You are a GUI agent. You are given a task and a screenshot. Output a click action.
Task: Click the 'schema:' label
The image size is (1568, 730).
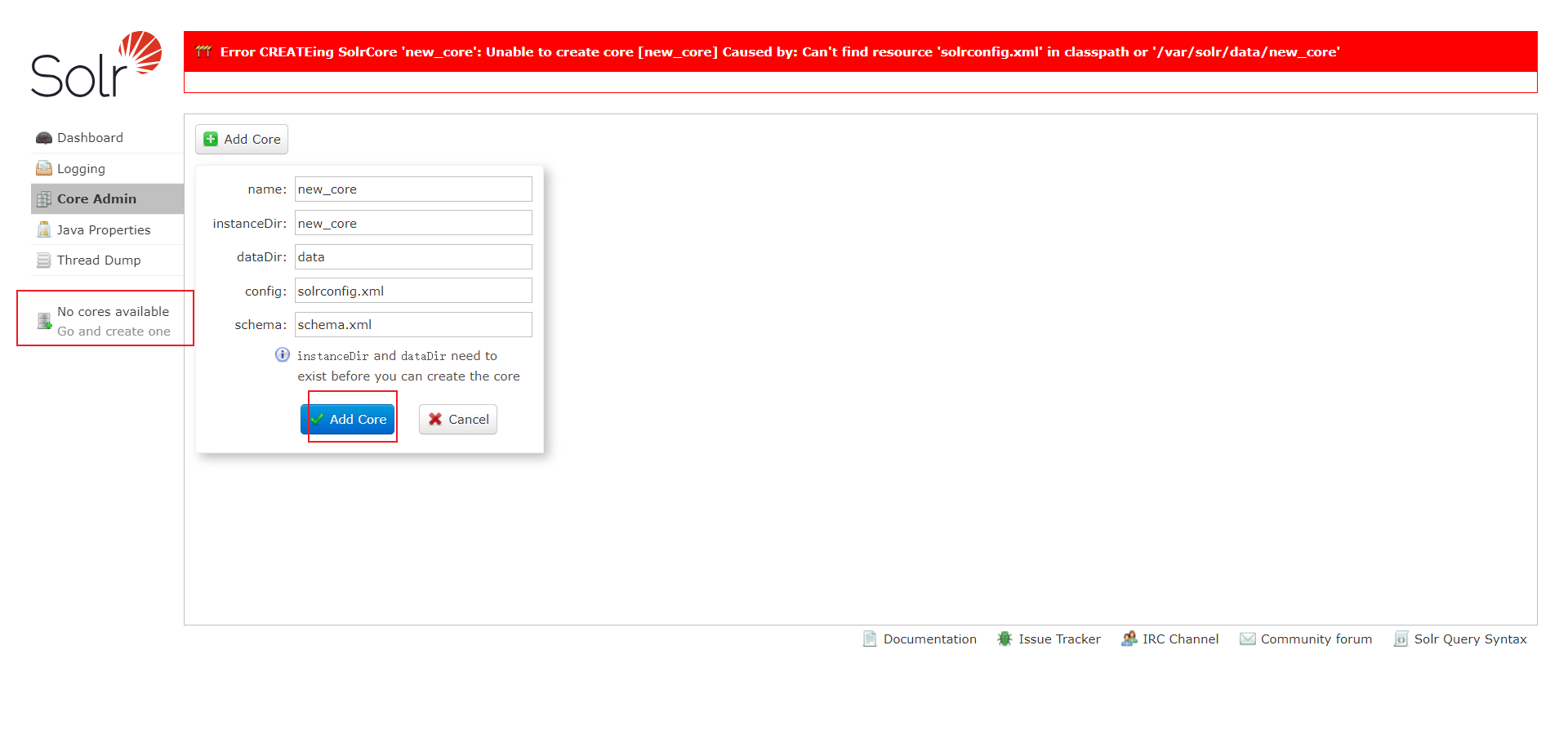point(261,324)
